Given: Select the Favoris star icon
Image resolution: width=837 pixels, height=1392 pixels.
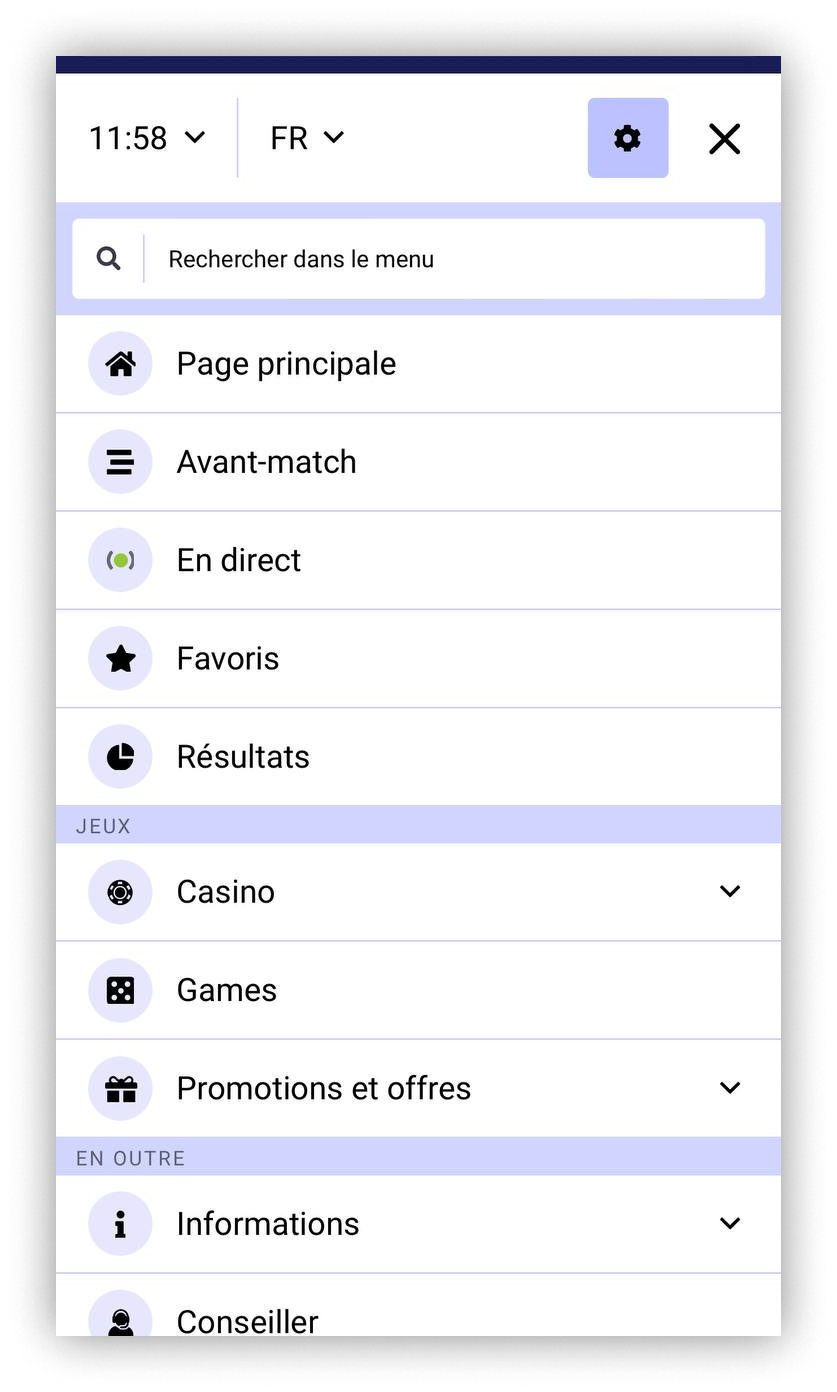Looking at the screenshot, I should [120, 657].
